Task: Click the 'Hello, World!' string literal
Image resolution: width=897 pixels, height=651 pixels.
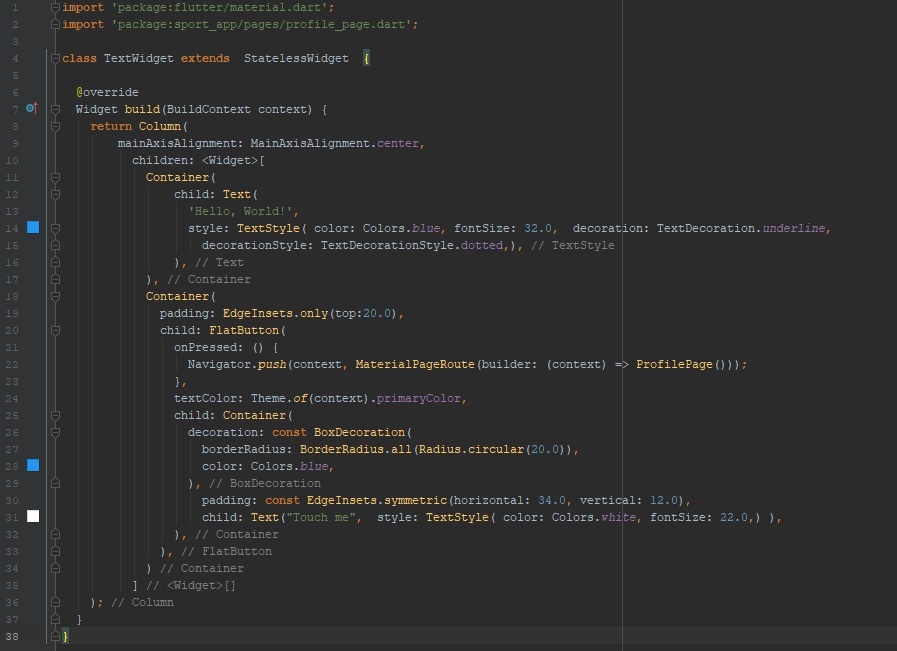Action: (x=241, y=211)
